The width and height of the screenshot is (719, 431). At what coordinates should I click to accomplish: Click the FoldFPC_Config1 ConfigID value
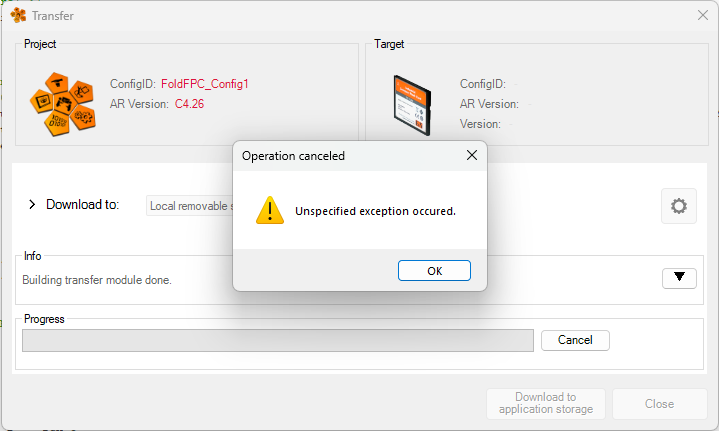[x=204, y=84]
